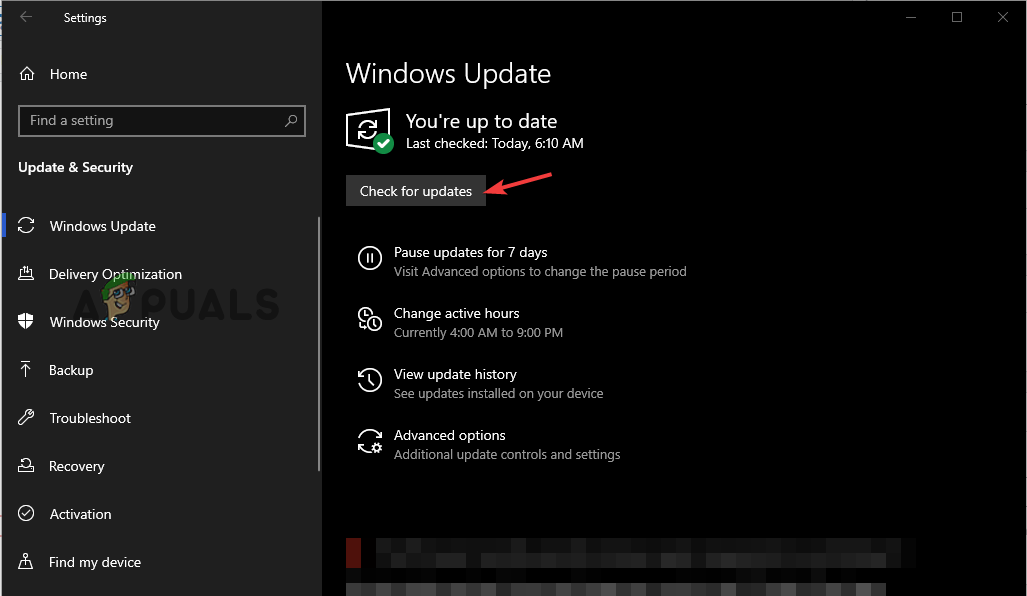Click Currently 4:00 AM to 9:00 PM text
Viewport: 1027px width, 596px height.
[x=478, y=333]
